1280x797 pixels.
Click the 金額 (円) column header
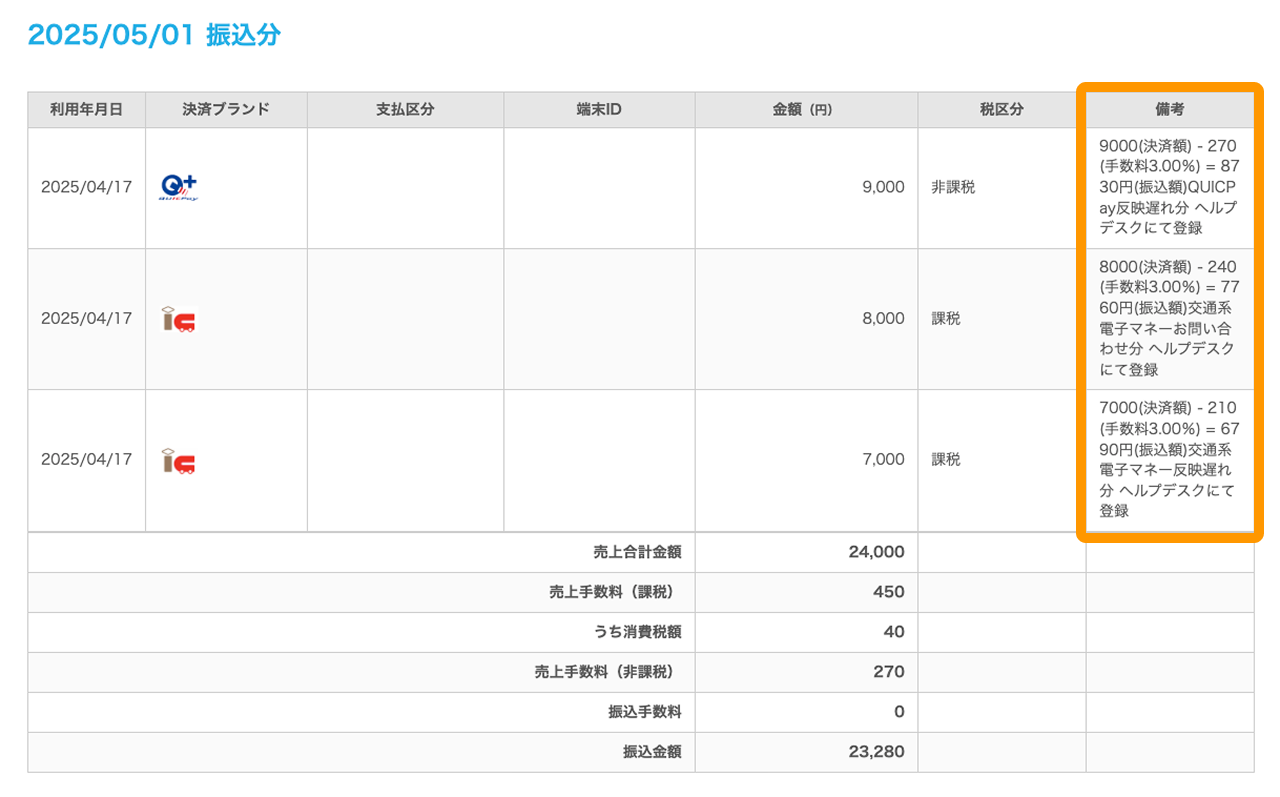point(805,110)
